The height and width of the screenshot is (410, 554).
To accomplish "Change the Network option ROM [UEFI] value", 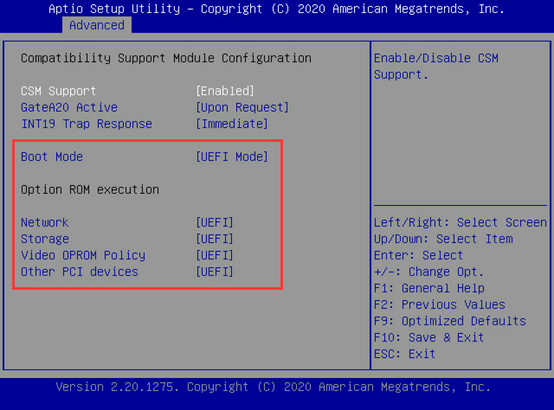I will coord(215,223).
